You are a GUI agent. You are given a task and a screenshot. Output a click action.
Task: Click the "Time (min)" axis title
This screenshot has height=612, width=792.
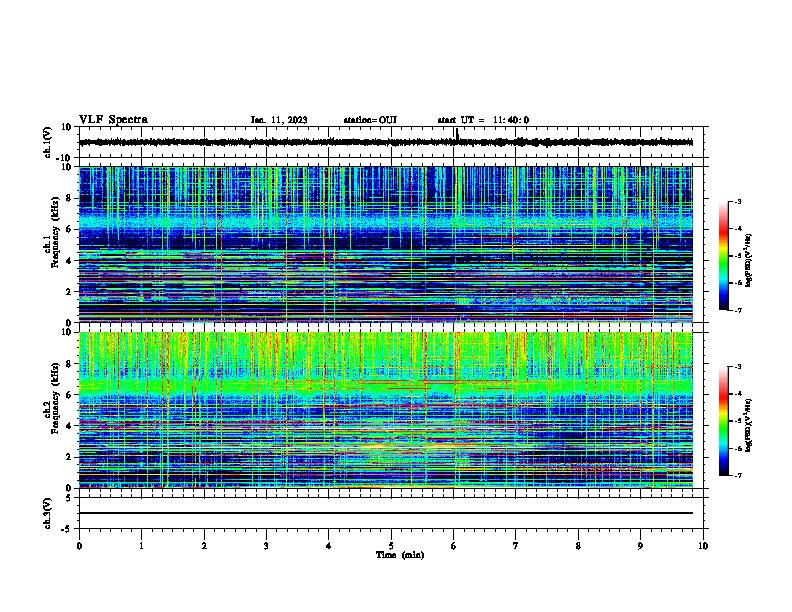(x=400, y=555)
